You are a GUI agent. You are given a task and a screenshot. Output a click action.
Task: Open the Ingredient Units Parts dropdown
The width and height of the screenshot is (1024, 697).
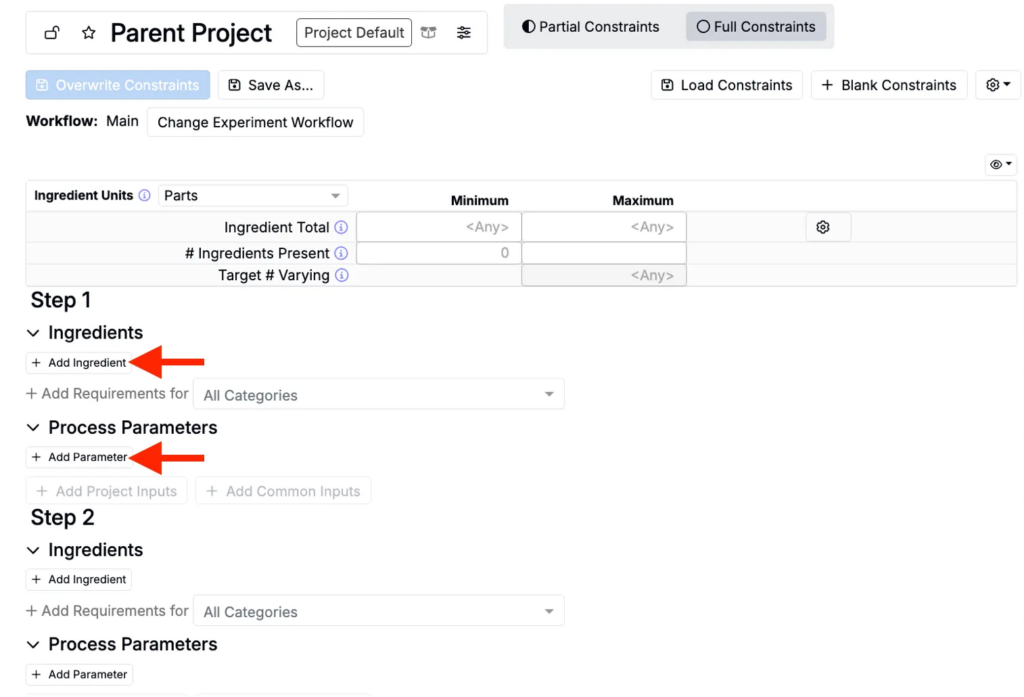[253, 196]
